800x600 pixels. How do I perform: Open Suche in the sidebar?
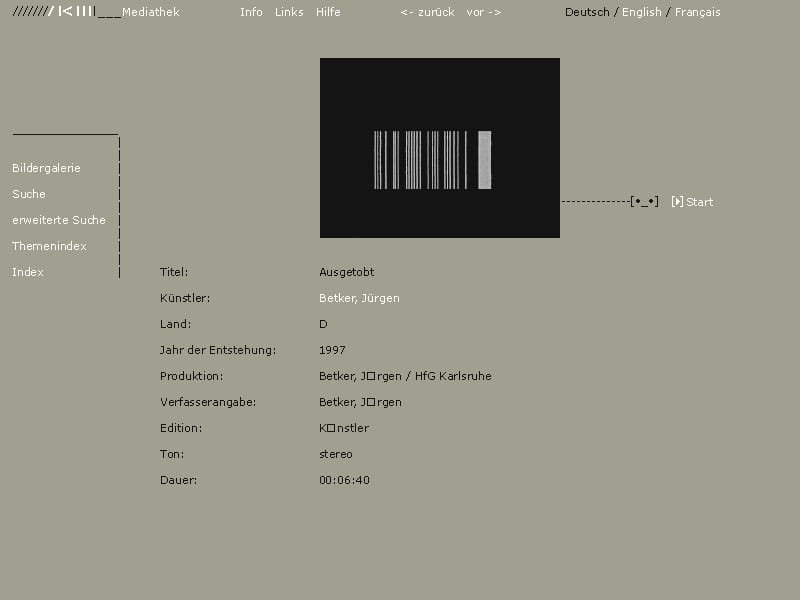(x=29, y=194)
